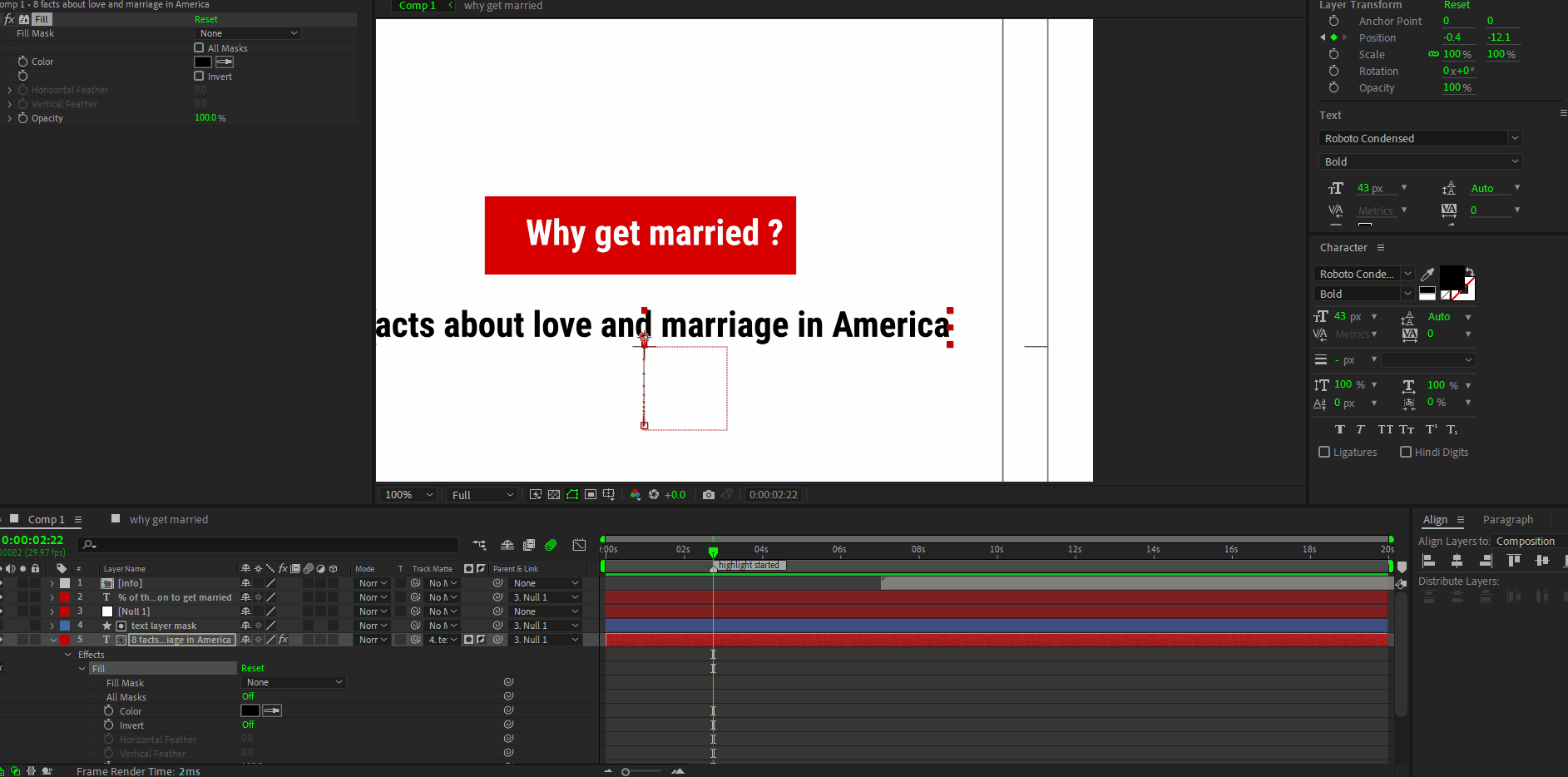Apply Faux Bold text style
1568x777 pixels.
[x=1340, y=429]
